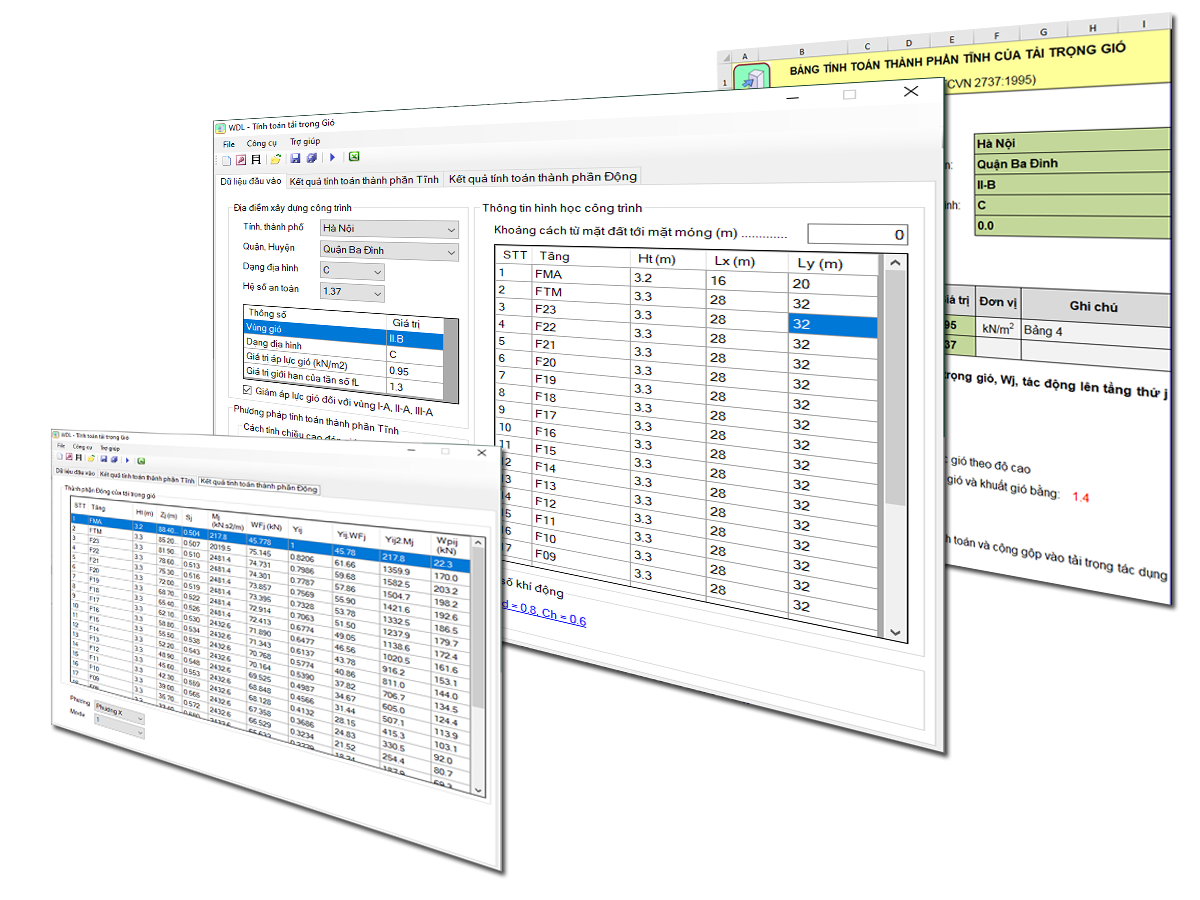Save using blue floppy icon in middle window
Image resolution: width=1200 pixels, height=900 pixels.
[295, 158]
